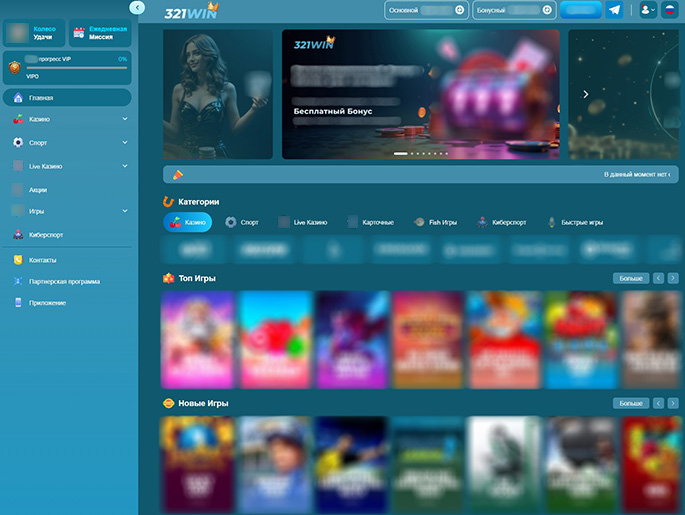
Task: Collapse the left sidebar panel
Action: [137, 8]
